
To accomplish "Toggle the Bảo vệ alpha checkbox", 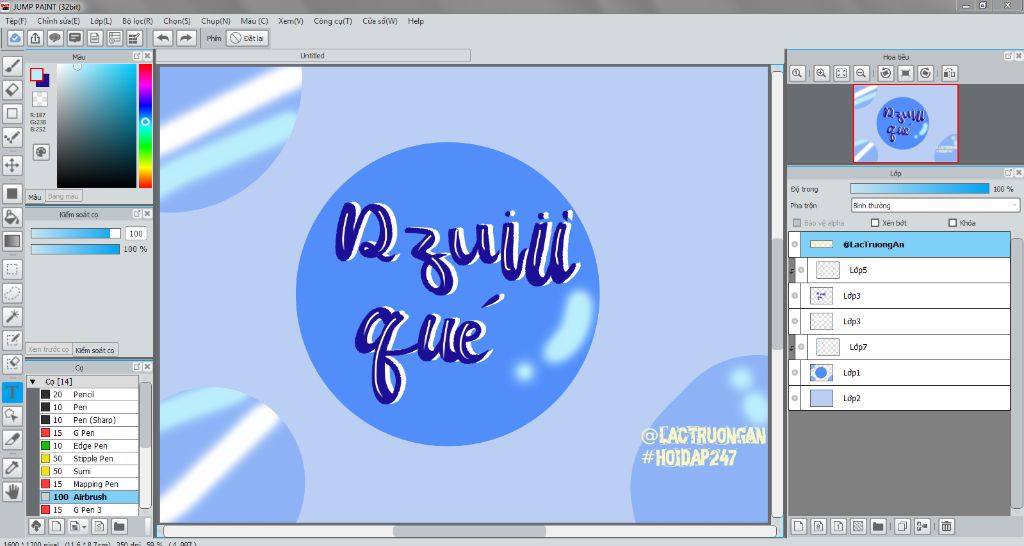I will click(797, 223).
